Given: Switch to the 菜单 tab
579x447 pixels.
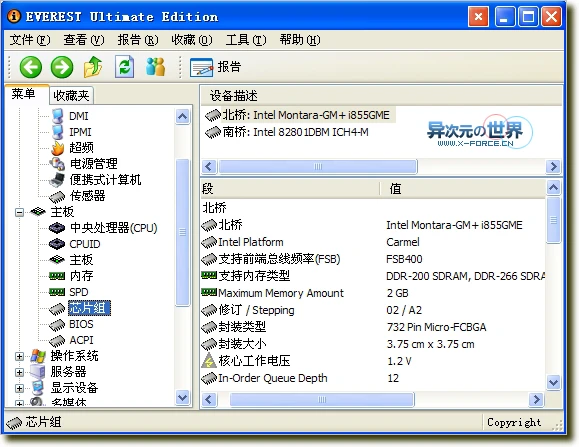Looking at the screenshot, I should pos(27,94).
